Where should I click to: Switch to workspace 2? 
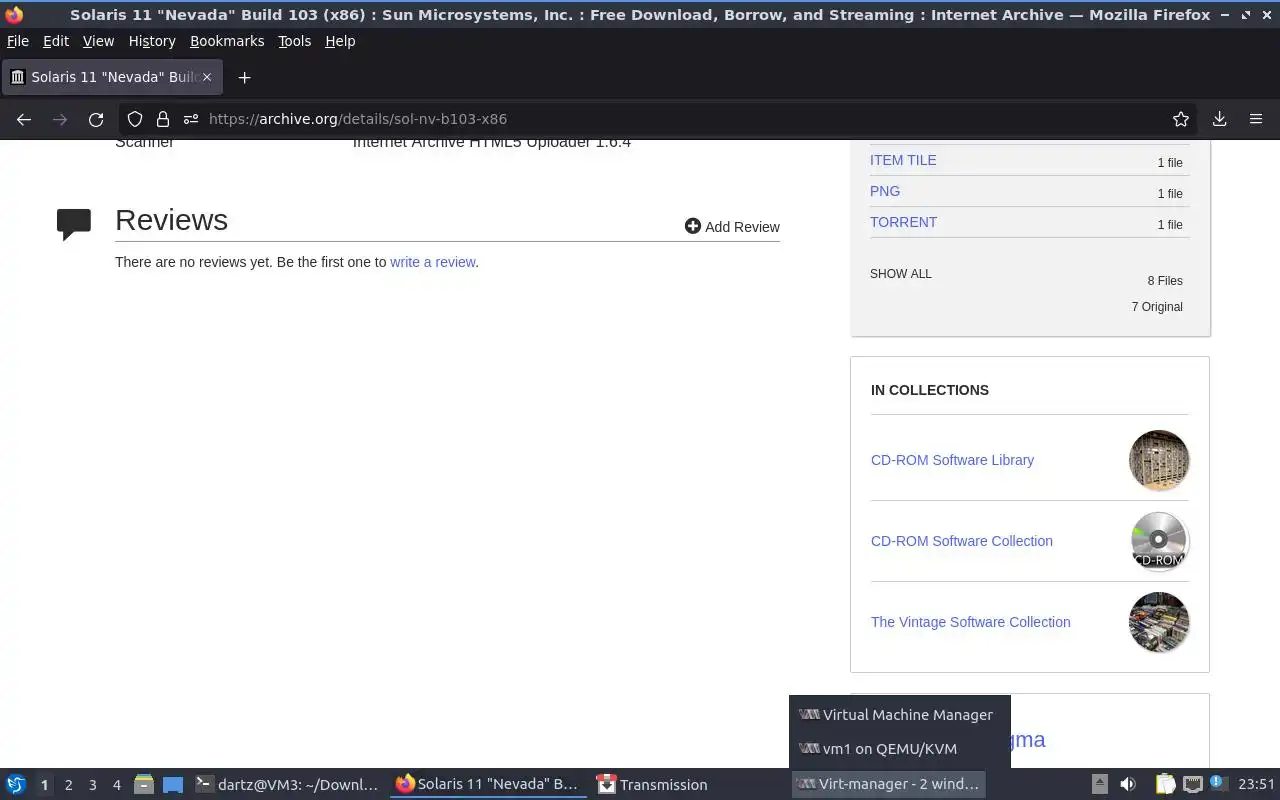(x=68, y=785)
